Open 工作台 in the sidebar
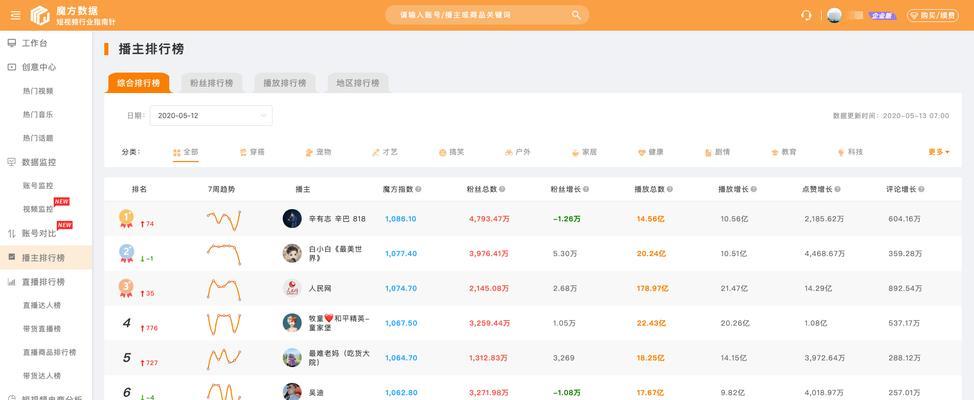 tap(34, 43)
